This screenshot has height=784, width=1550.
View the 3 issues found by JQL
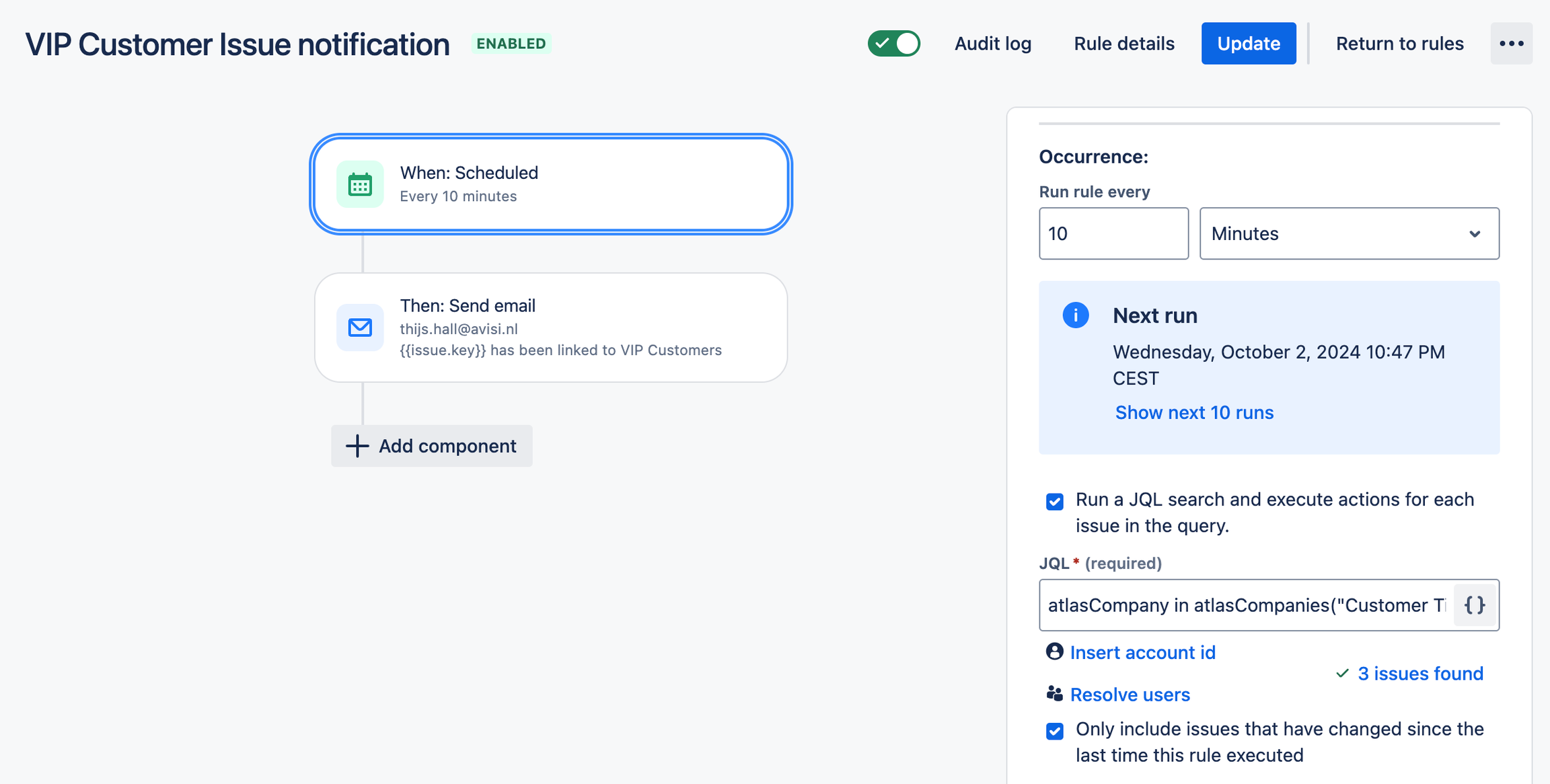point(1420,673)
